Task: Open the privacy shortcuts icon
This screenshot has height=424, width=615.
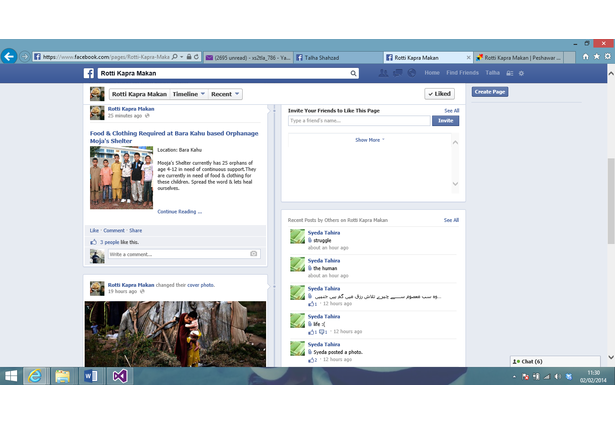Action: tap(509, 73)
